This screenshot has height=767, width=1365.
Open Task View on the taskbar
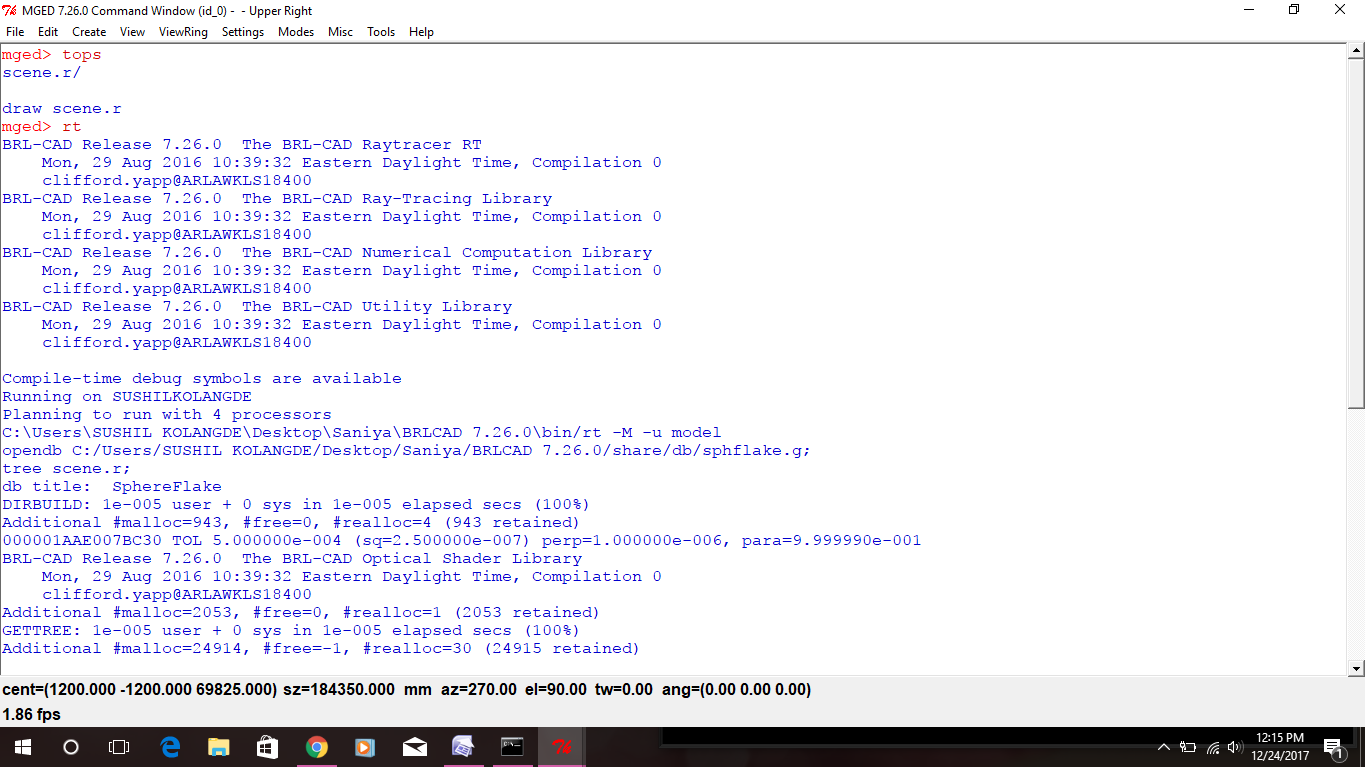[119, 747]
